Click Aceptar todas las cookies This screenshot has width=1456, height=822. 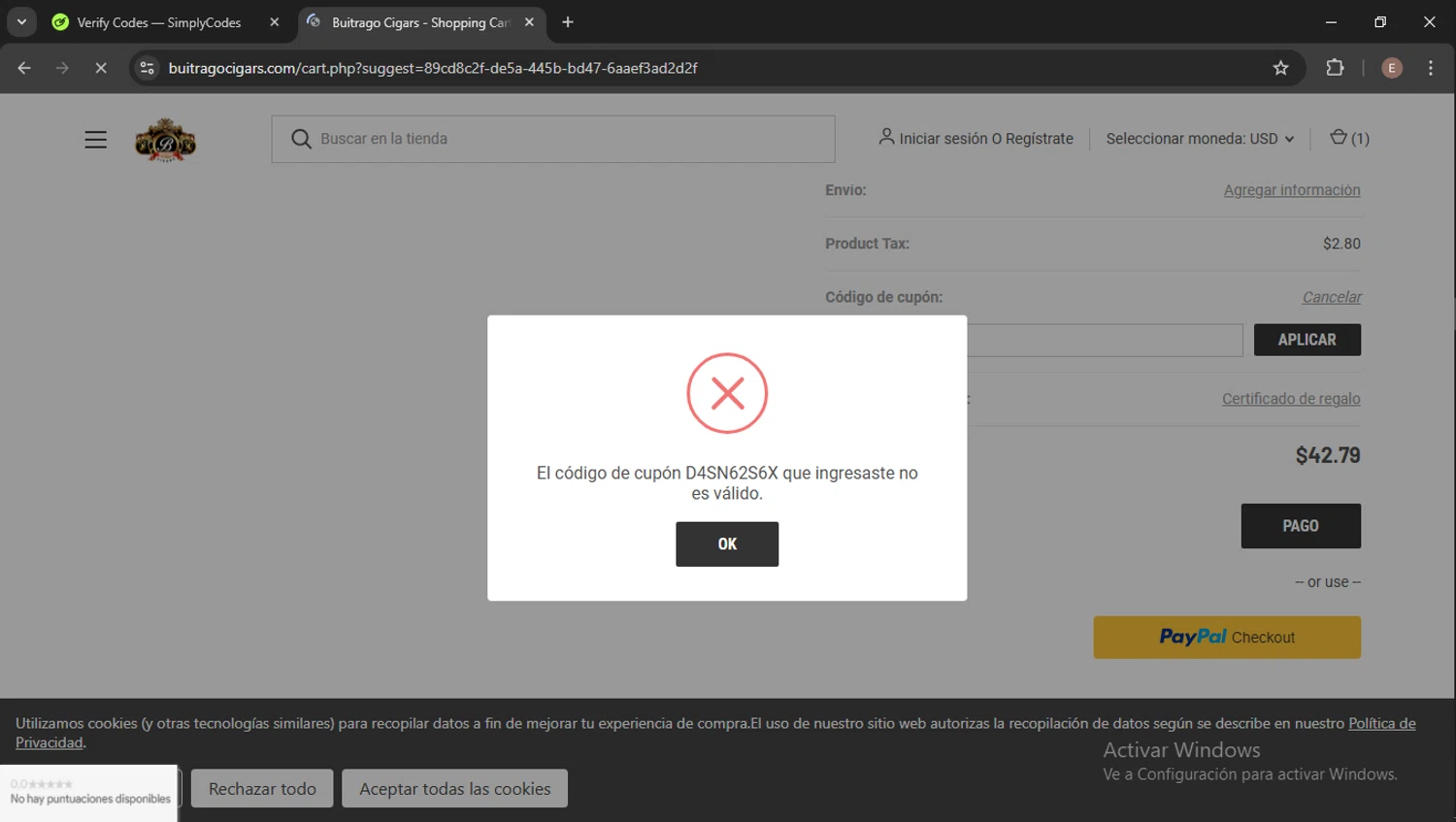[x=454, y=788]
